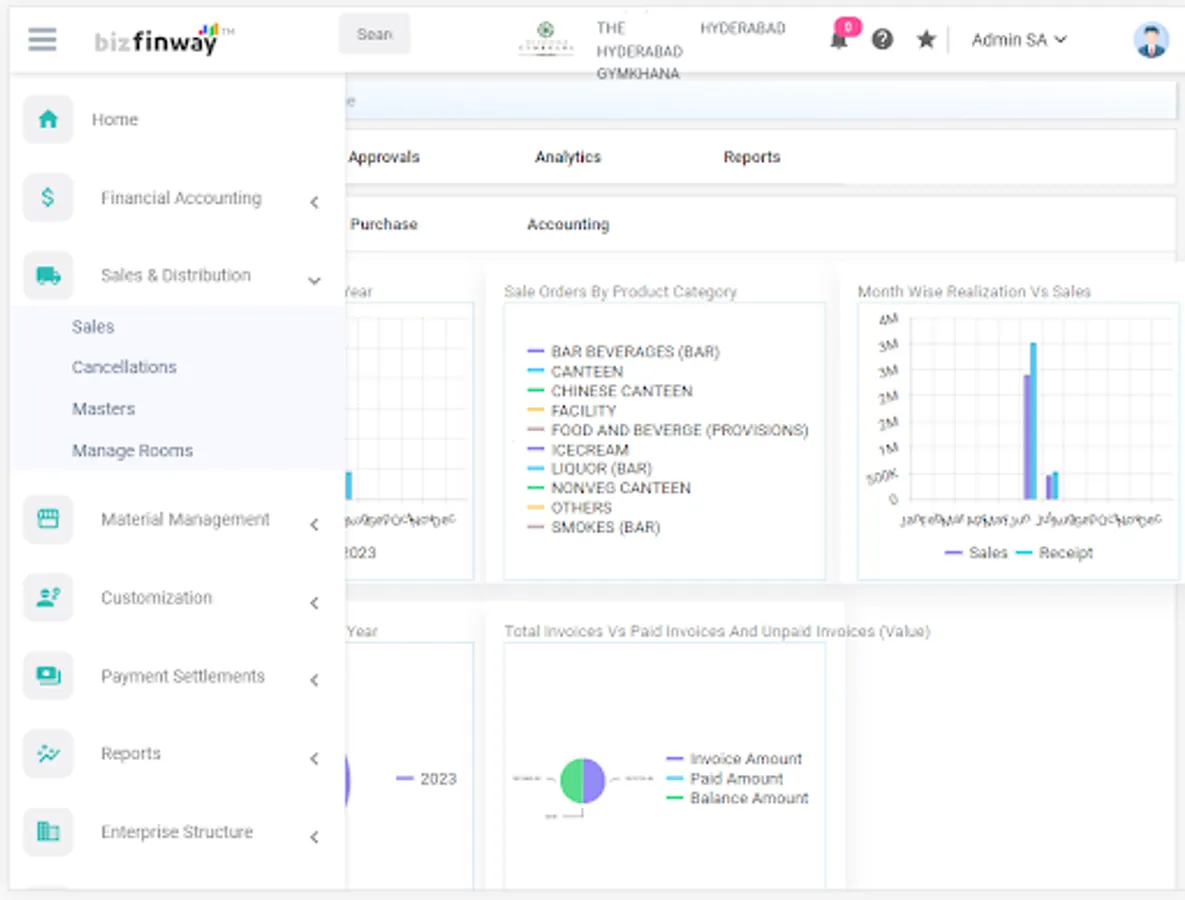The image size is (1185, 900).
Task: Click in the Search input field
Action: coord(374,34)
